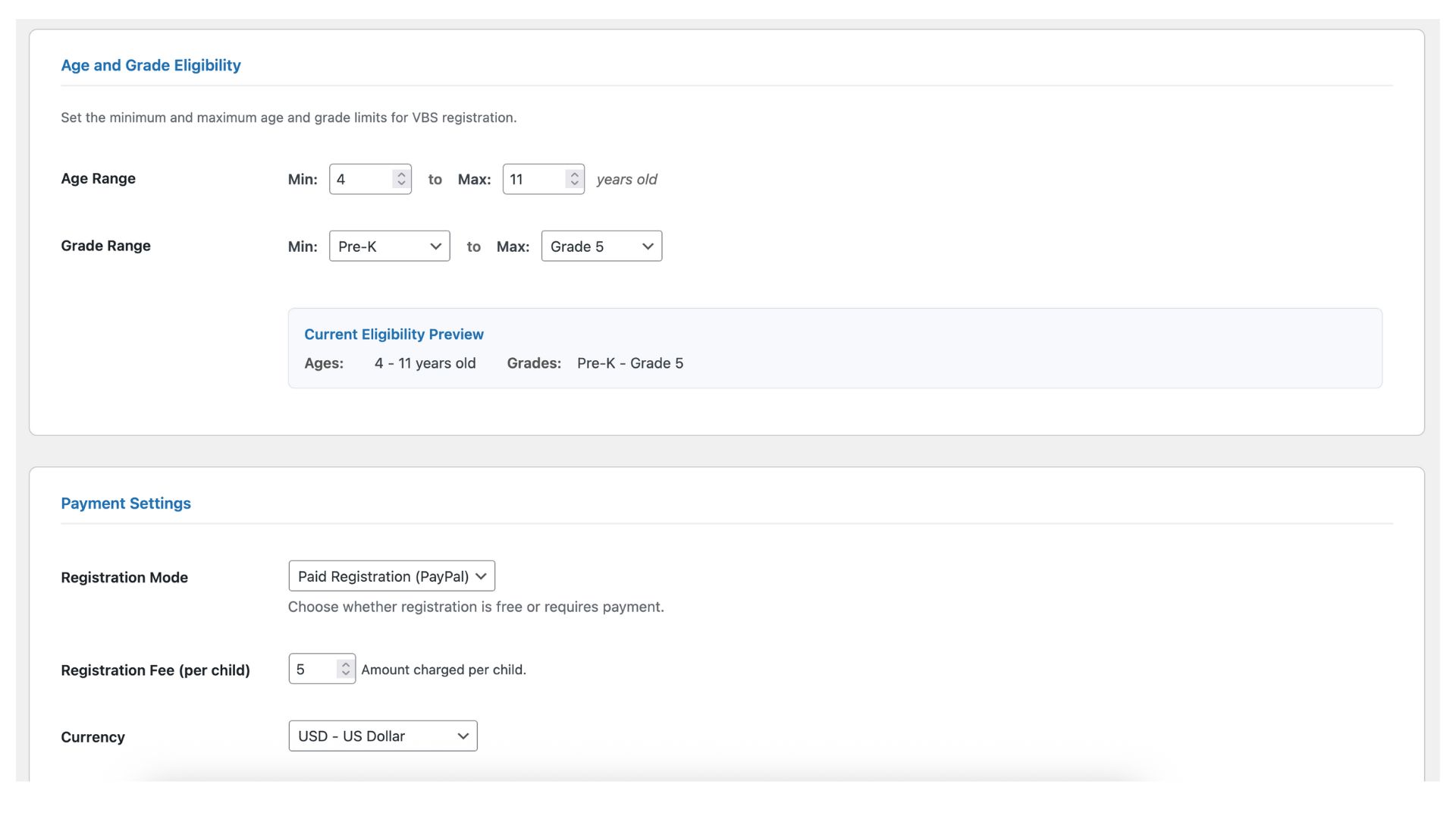
Task: Increase maximum age with up arrow
Action: 574,174
